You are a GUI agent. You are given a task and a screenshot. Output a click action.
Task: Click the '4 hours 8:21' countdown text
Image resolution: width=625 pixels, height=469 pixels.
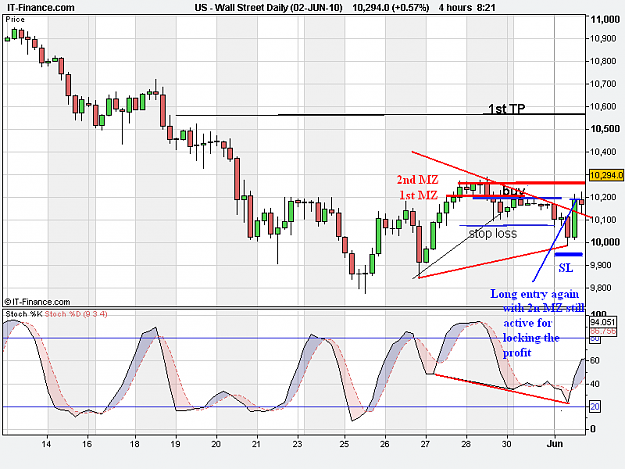coord(466,8)
